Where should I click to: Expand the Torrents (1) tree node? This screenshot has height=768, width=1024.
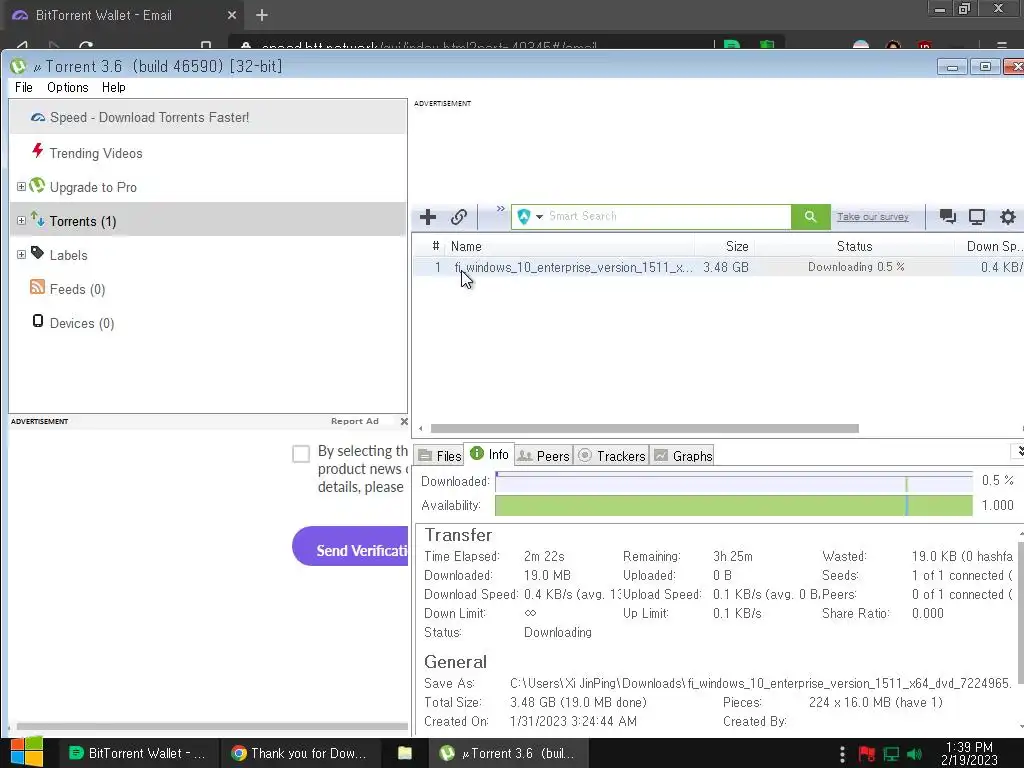tap(21, 221)
